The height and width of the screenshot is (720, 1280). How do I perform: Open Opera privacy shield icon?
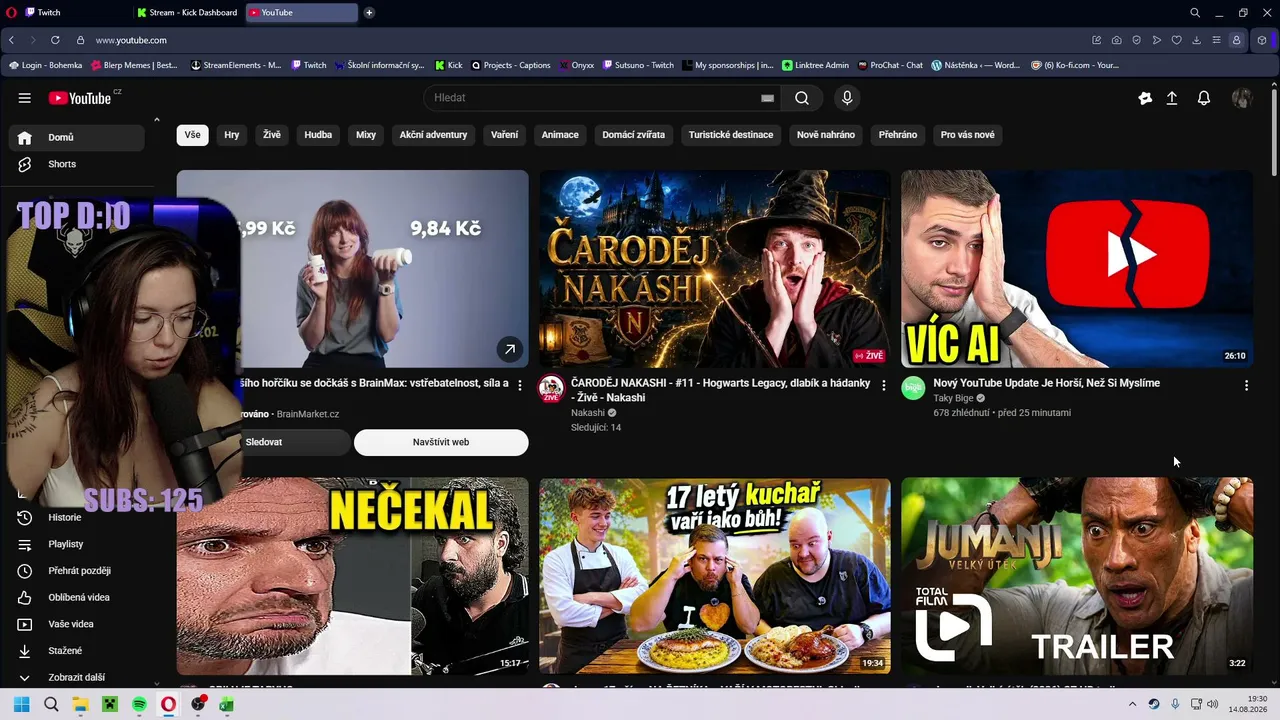tap(1136, 40)
